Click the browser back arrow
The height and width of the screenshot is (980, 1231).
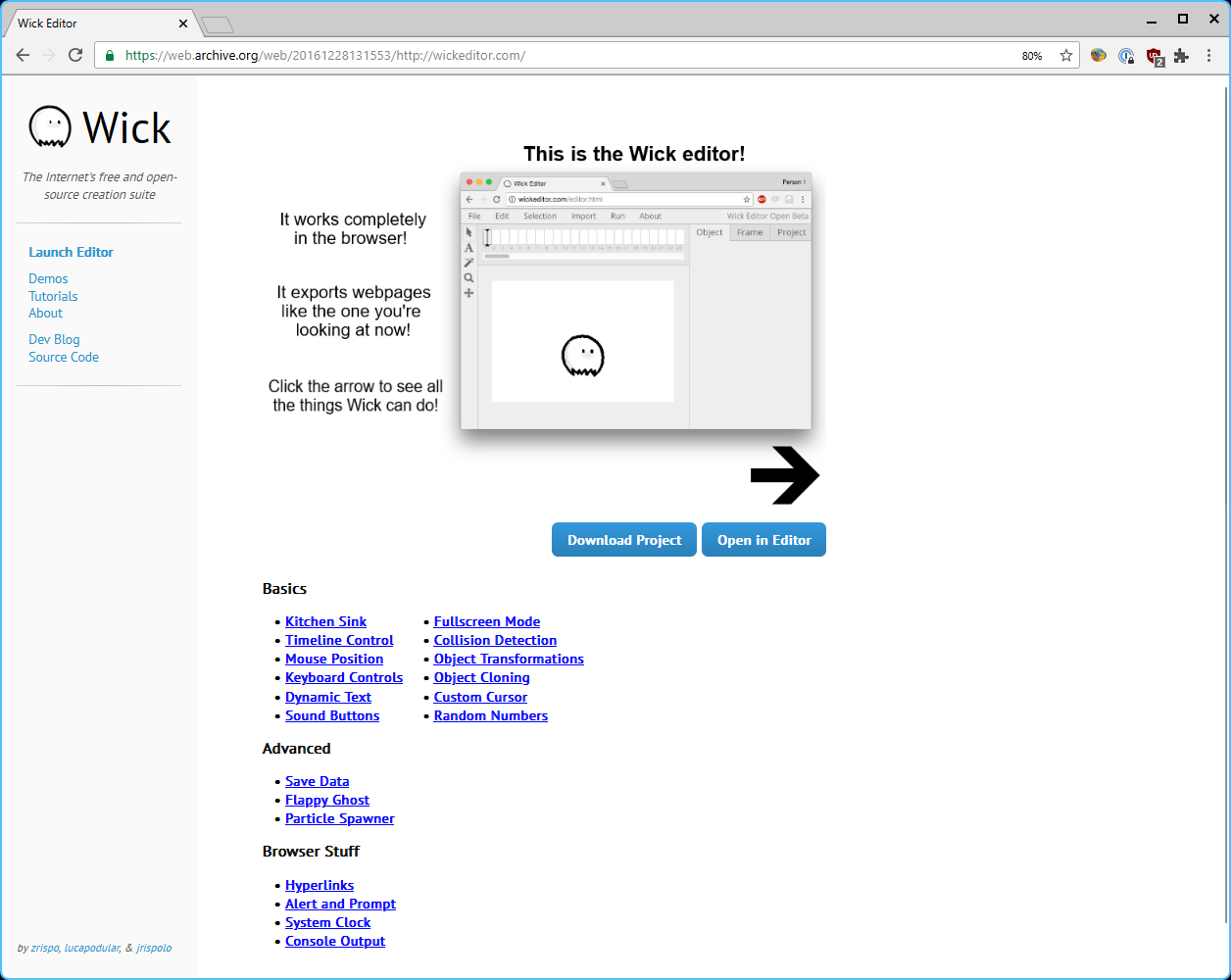[24, 56]
